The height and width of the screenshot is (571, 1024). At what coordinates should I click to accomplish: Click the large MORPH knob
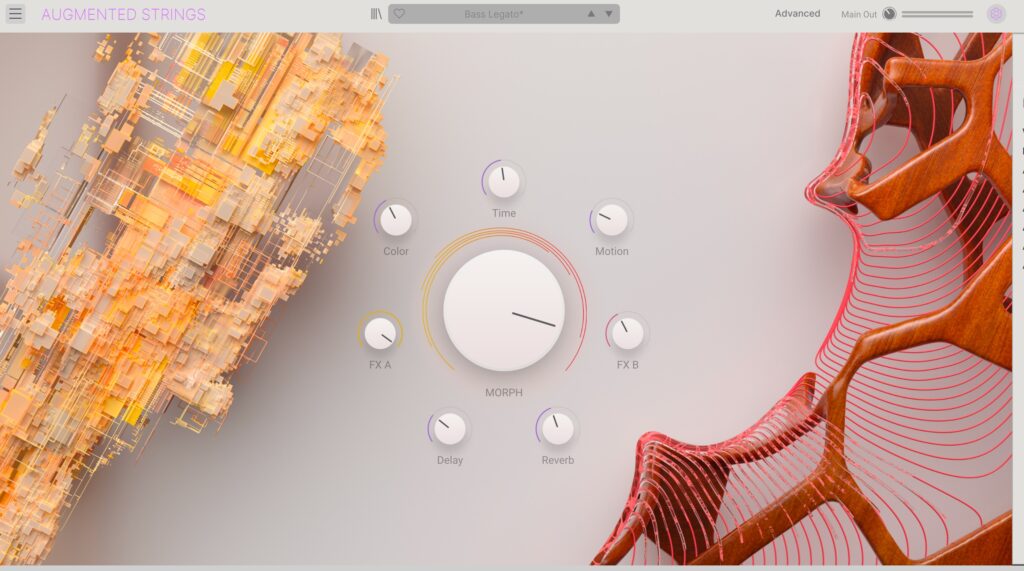click(x=504, y=310)
